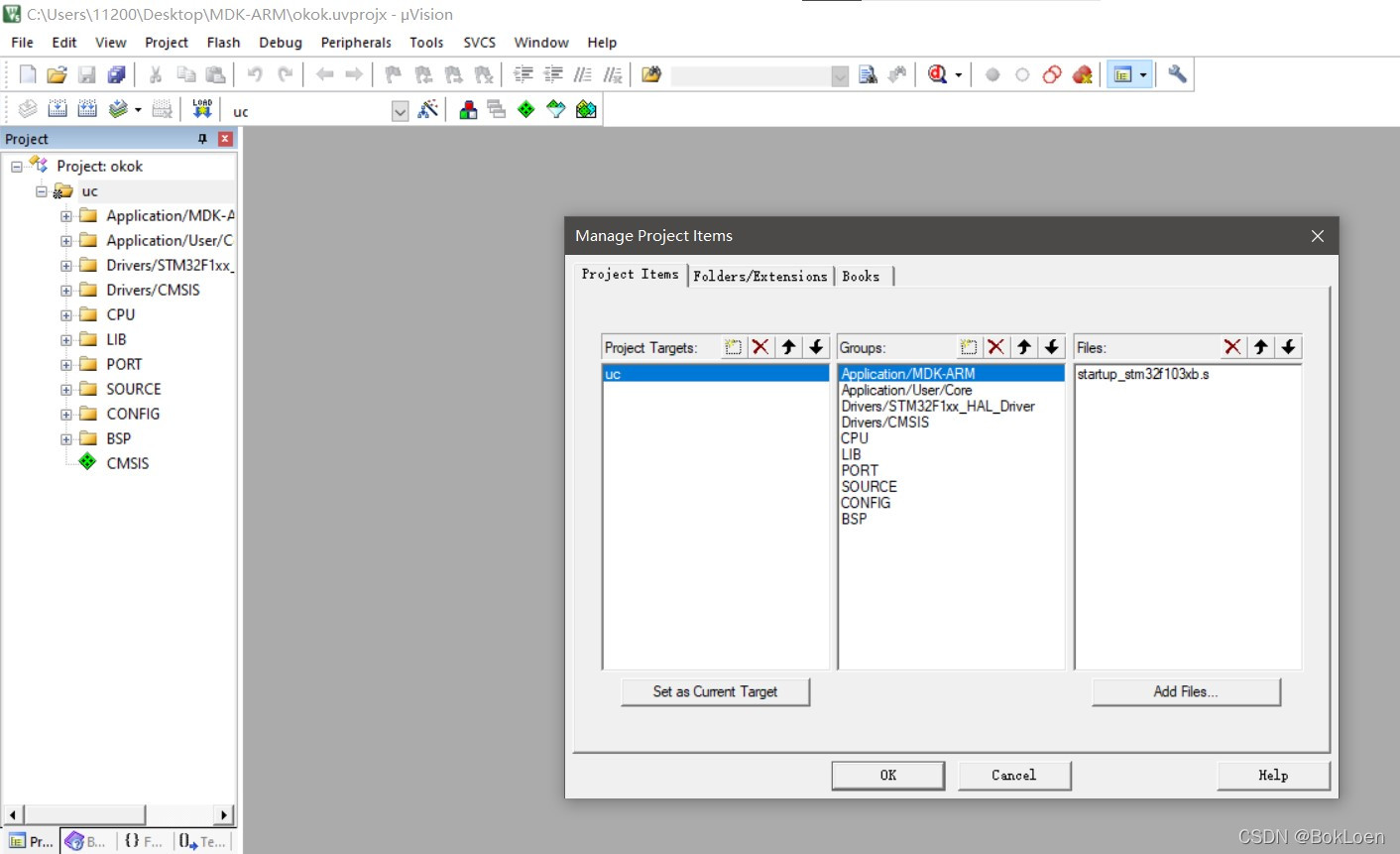Viewport: 1400px width, 854px height.
Task: Click the Manage Project Items colored blocks icon
Action: pos(468,109)
